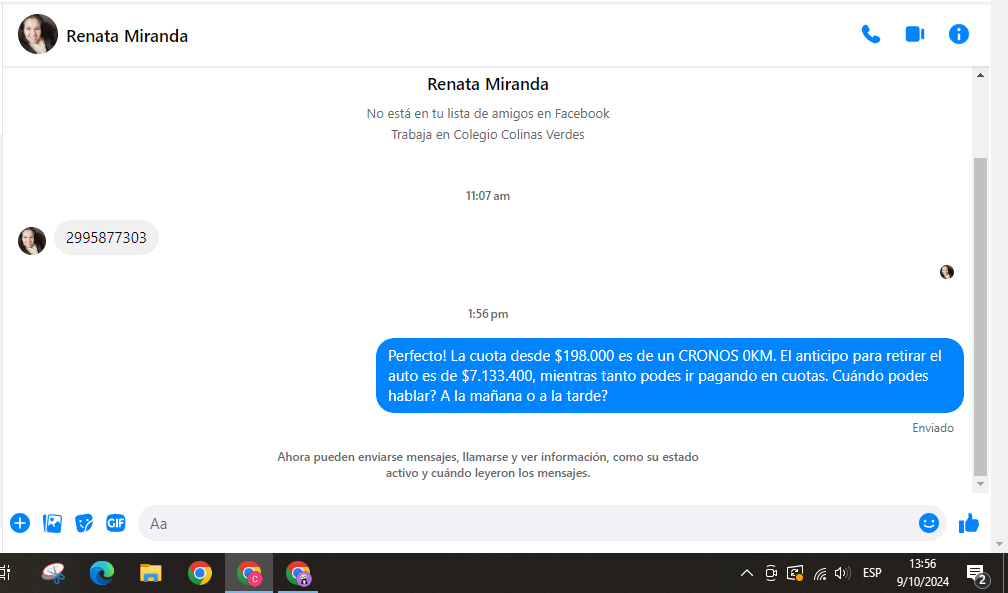Open the conversation information panel
Screen dimensions: 1008x593
(958, 34)
